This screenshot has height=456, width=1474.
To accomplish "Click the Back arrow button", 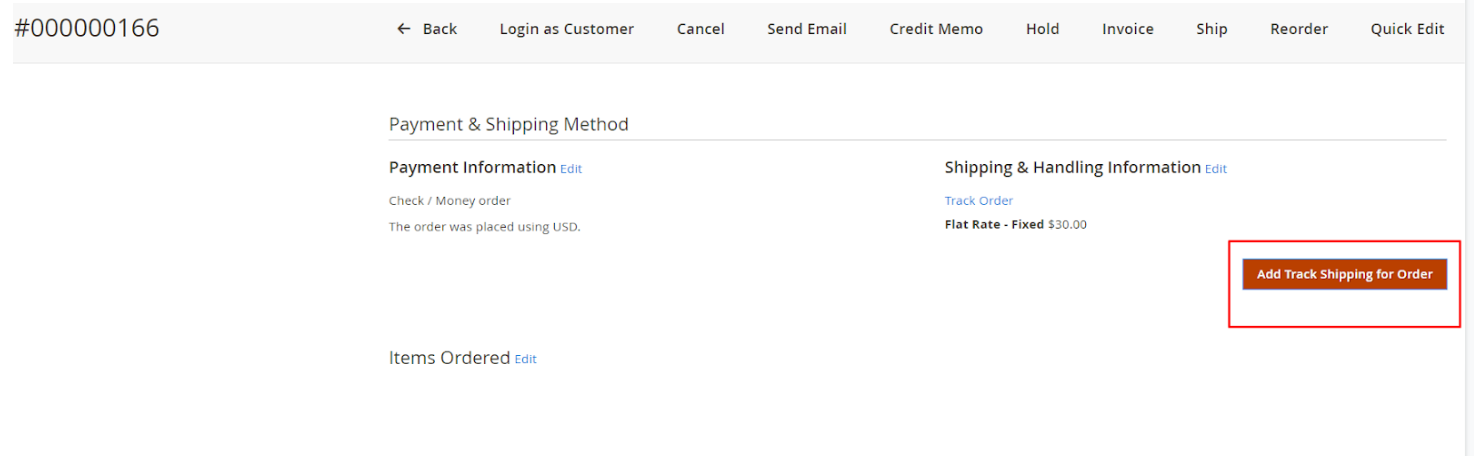I will [427, 29].
